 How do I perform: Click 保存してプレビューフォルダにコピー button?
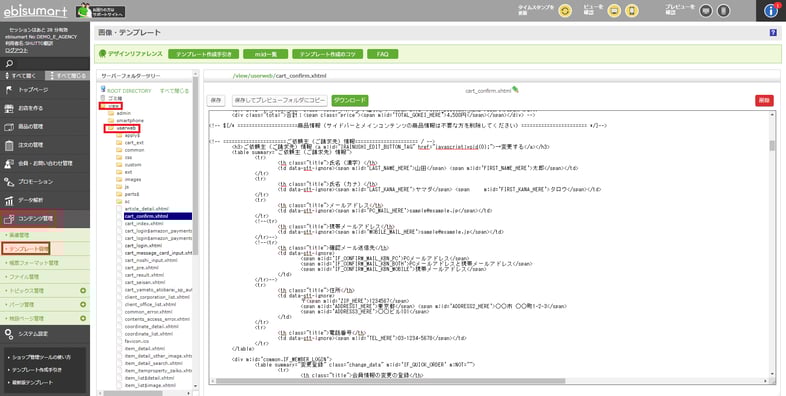[280, 101]
